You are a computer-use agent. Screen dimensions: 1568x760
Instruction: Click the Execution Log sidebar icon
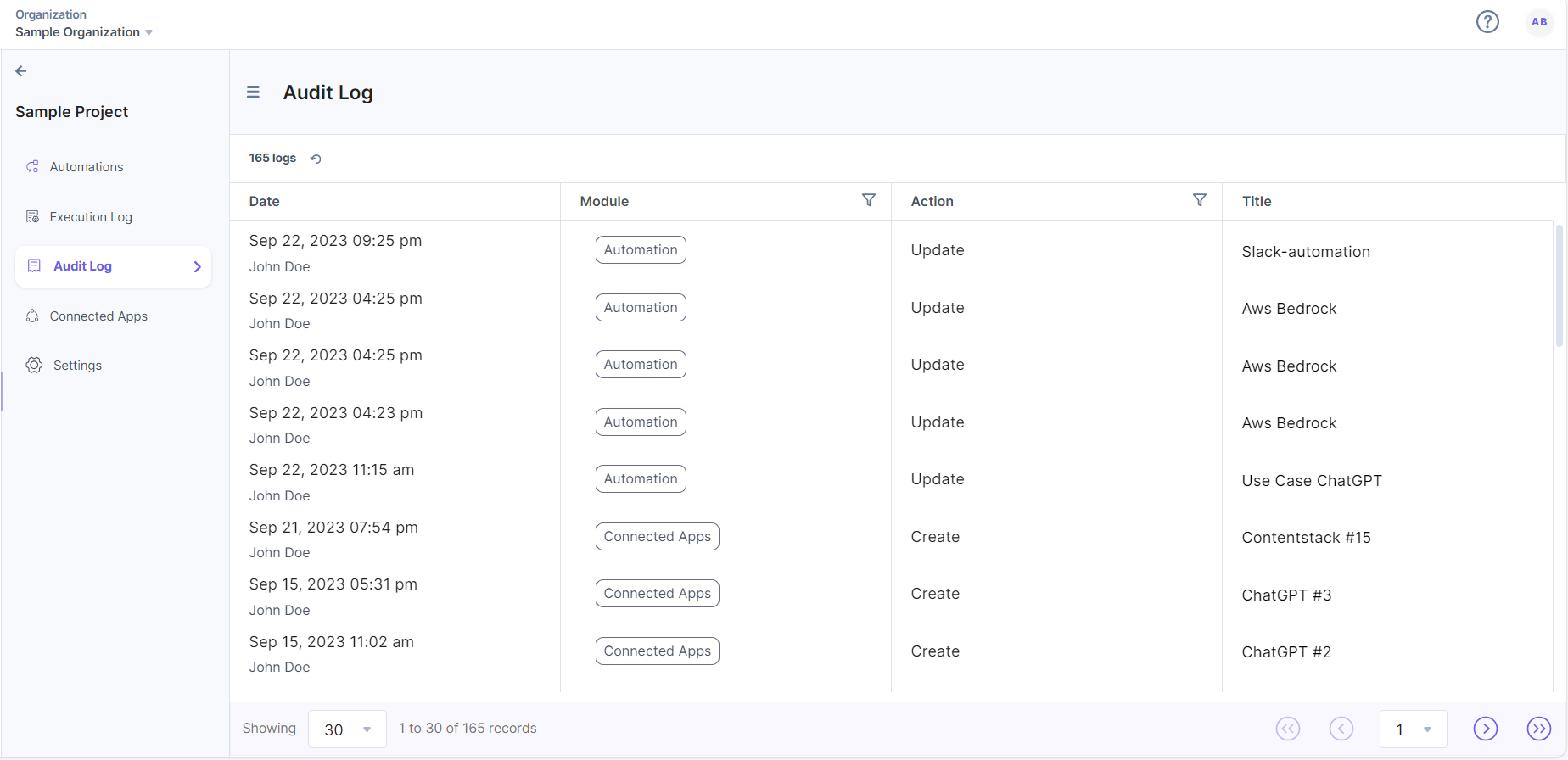coord(33,216)
